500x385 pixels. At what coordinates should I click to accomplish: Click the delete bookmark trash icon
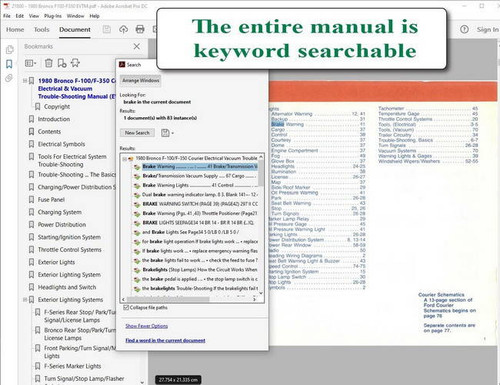point(49,63)
